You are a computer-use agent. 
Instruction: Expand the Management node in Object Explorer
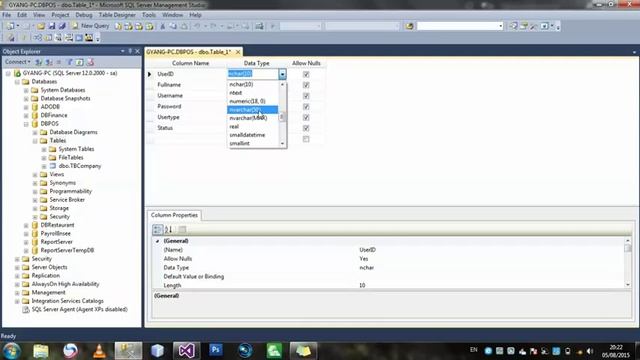point(17,293)
